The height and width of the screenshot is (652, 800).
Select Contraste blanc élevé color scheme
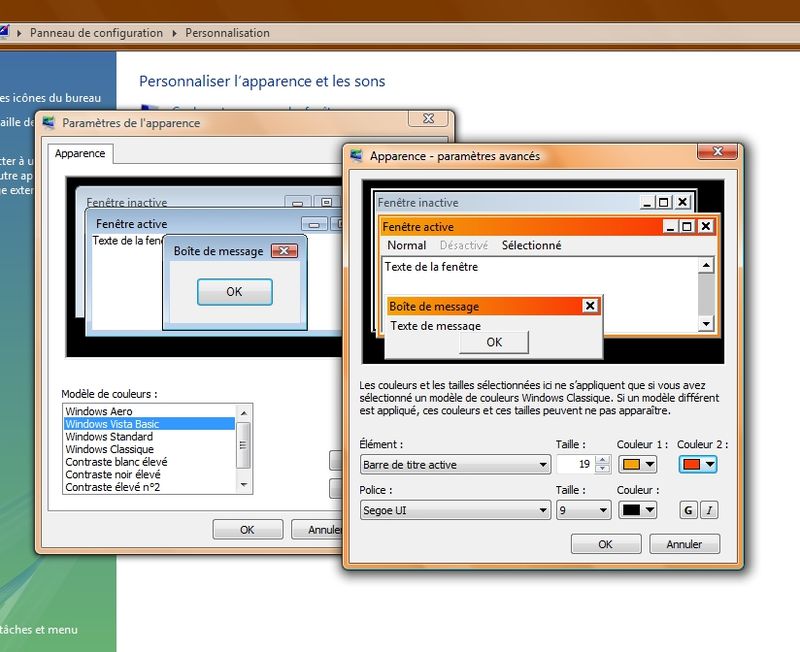coord(149,462)
